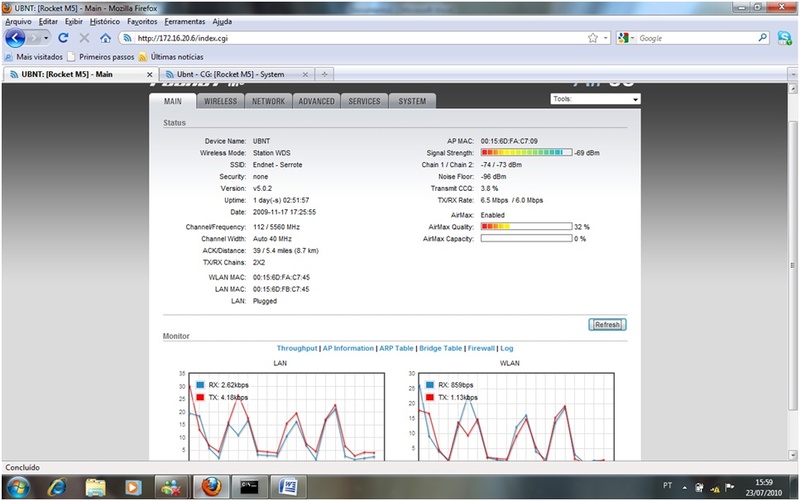This screenshot has width=800, height=501.
Task: Click the stop loading X icon
Action: tap(84, 38)
